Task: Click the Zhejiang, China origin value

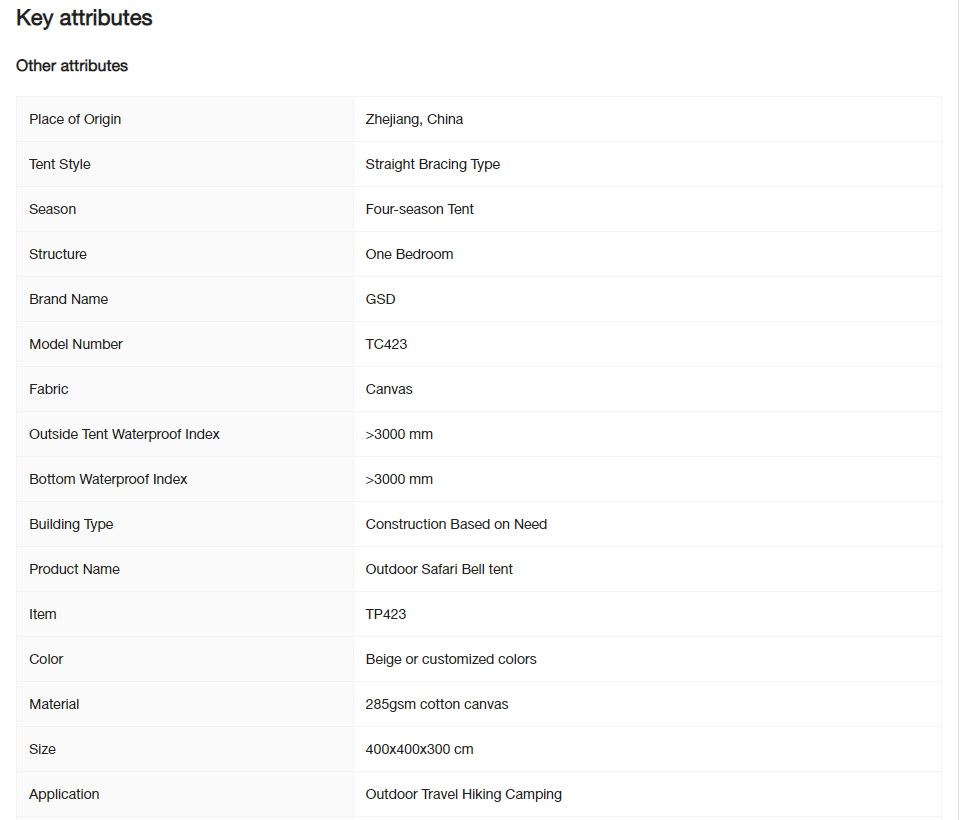Action: (414, 119)
